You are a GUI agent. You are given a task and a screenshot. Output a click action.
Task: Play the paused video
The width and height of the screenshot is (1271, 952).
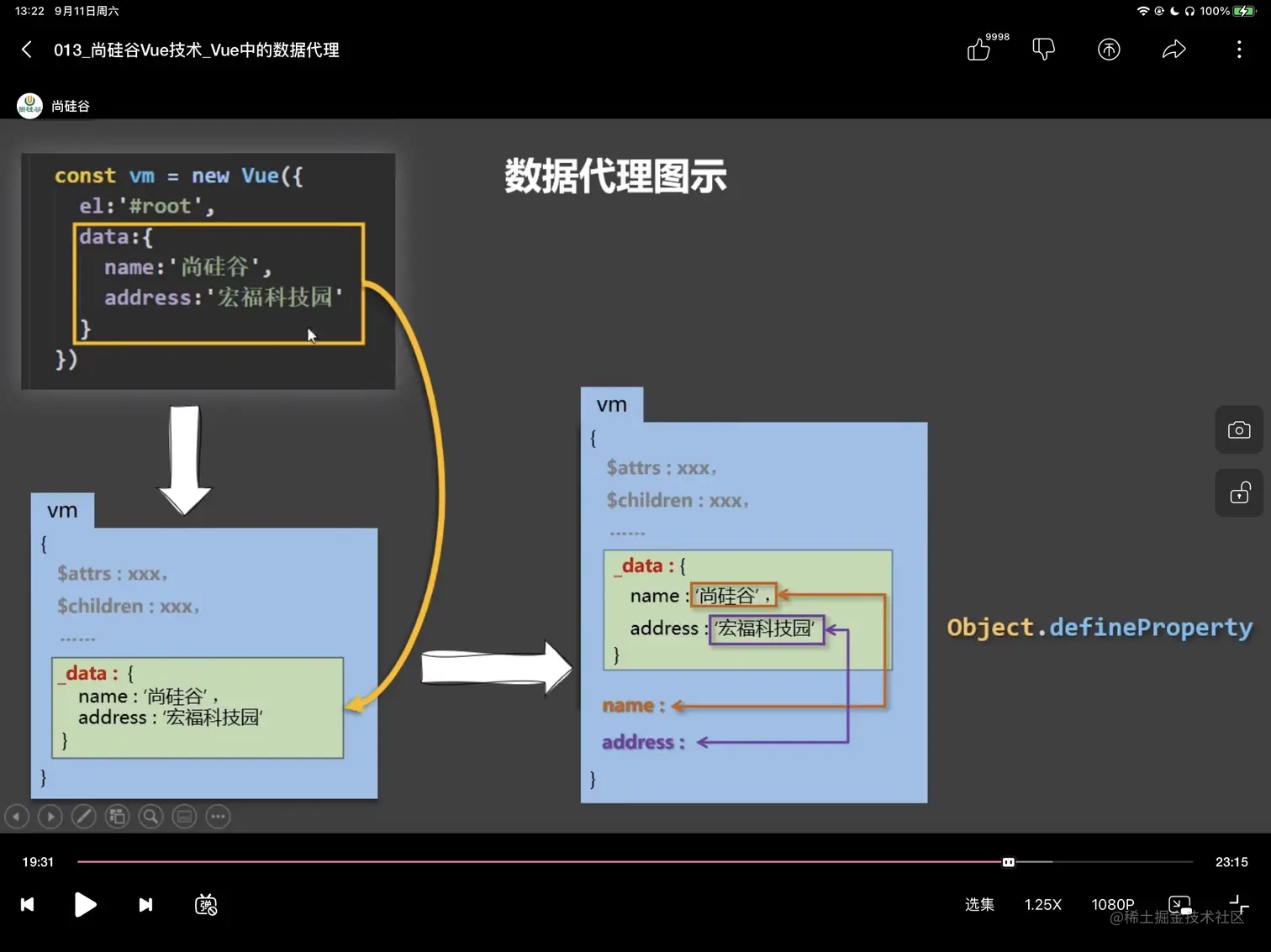[85, 904]
